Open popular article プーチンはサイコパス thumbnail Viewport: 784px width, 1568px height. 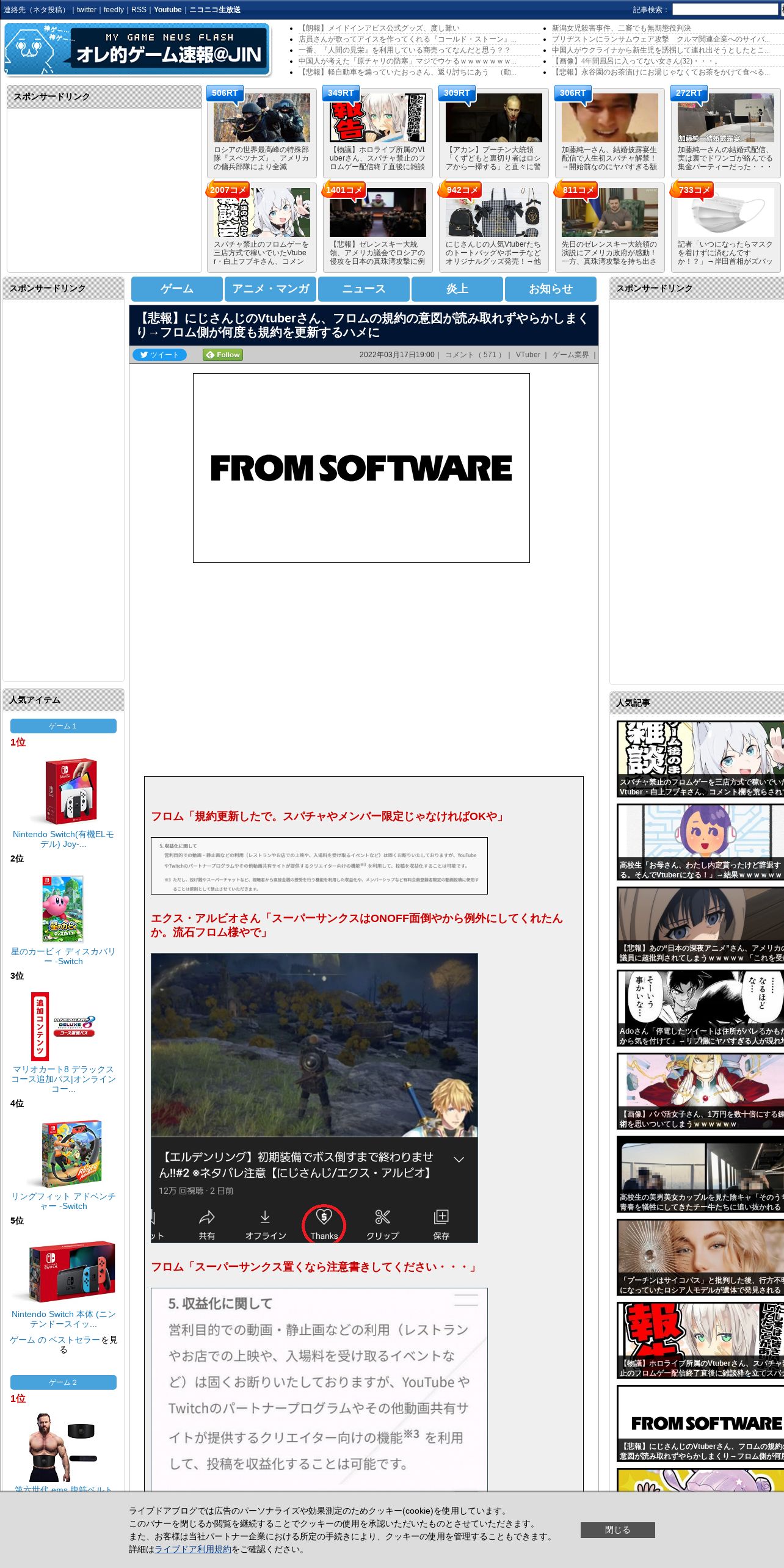700,1257
